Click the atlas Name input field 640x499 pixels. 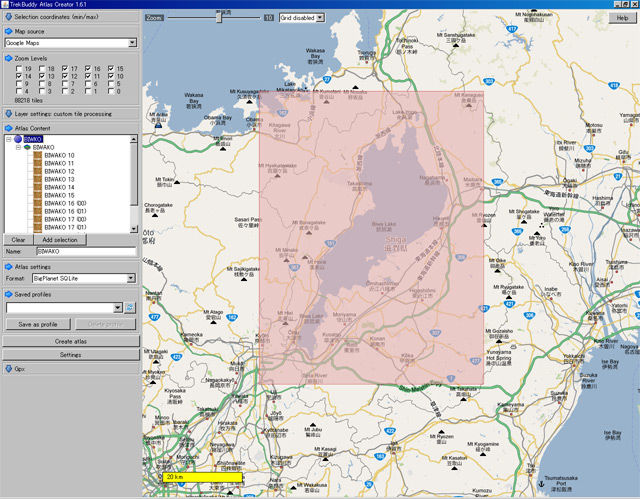pyautogui.click(x=86, y=251)
